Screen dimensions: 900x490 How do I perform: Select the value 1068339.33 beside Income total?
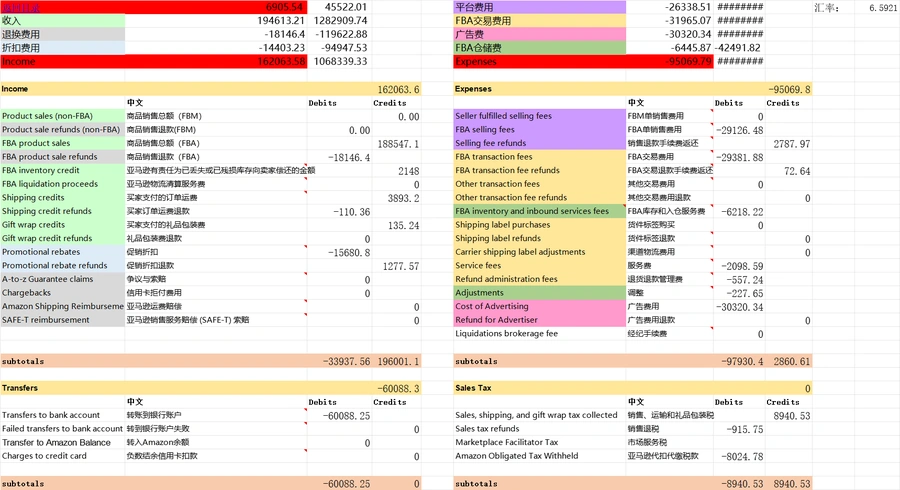pyautogui.click(x=340, y=61)
